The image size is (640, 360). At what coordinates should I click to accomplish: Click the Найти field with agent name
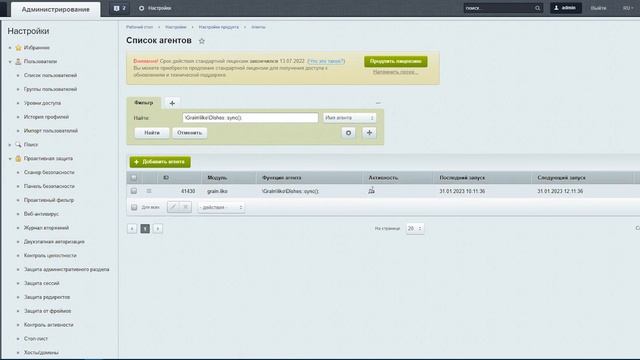click(250, 118)
